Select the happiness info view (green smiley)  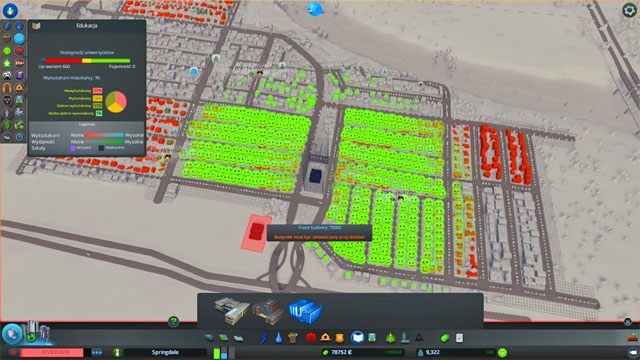(7, 51)
